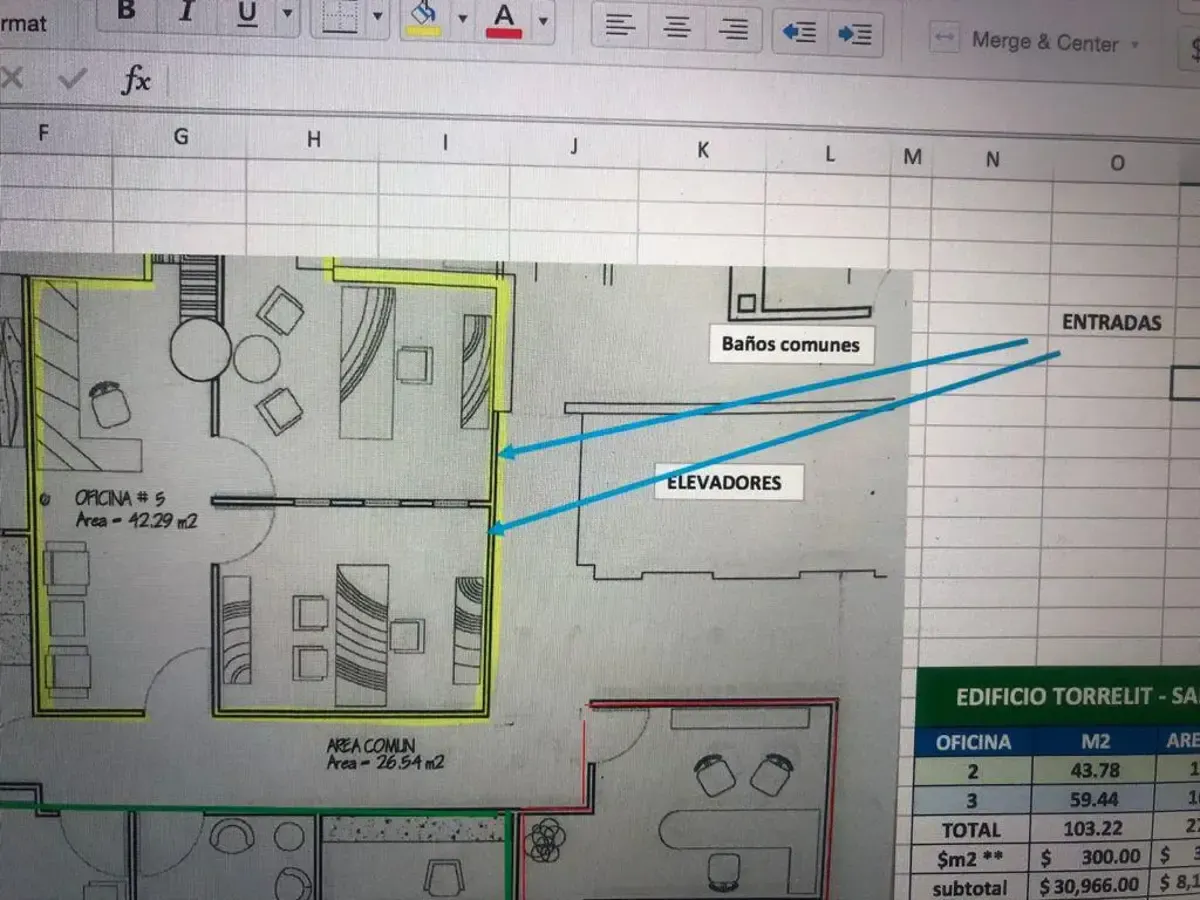
Task: Select column L header
Action: point(829,153)
